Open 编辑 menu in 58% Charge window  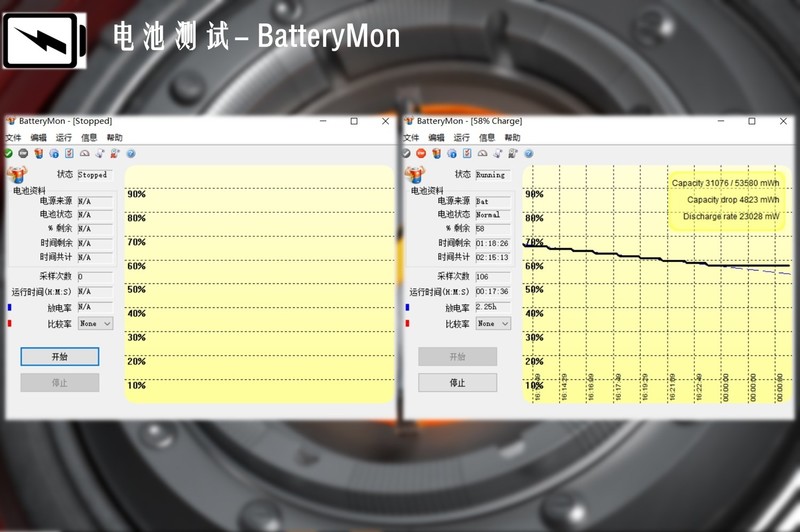(x=436, y=137)
